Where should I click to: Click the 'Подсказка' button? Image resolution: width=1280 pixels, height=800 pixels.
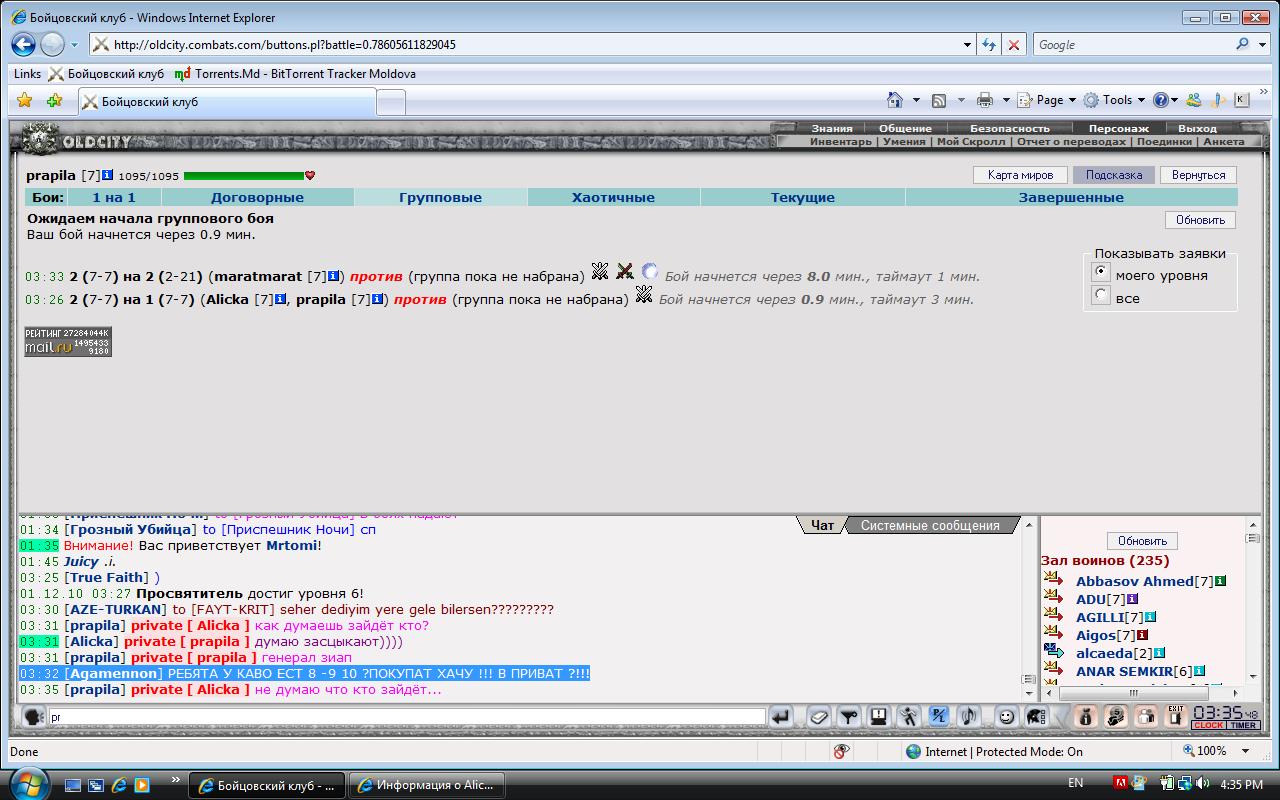pyautogui.click(x=1113, y=175)
